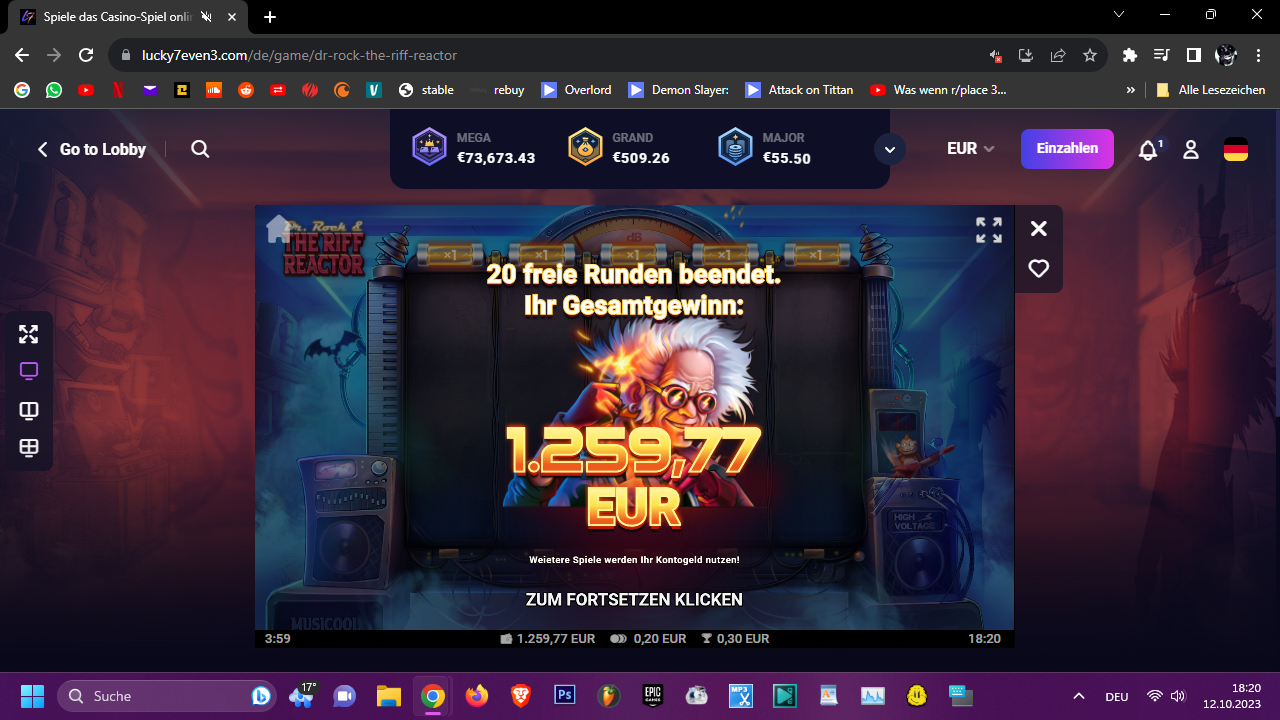Open the Chrome extensions puzzle icon
Screen dimensions: 1280x720
click(x=1130, y=55)
